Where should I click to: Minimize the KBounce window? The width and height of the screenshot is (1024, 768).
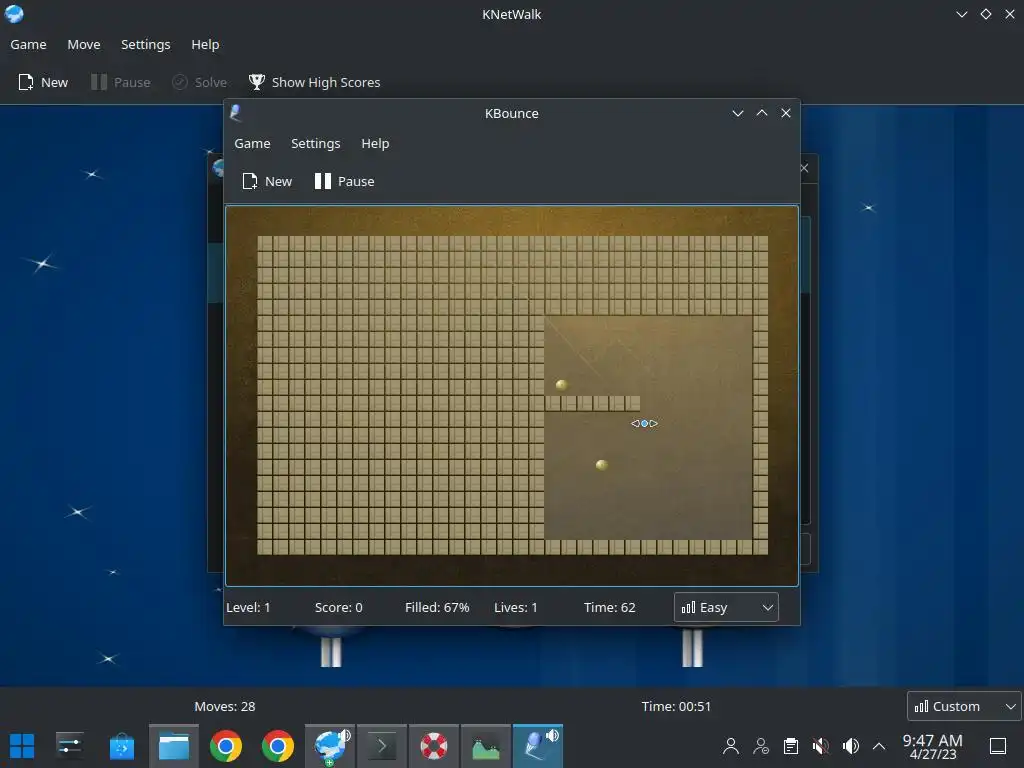[x=738, y=113]
